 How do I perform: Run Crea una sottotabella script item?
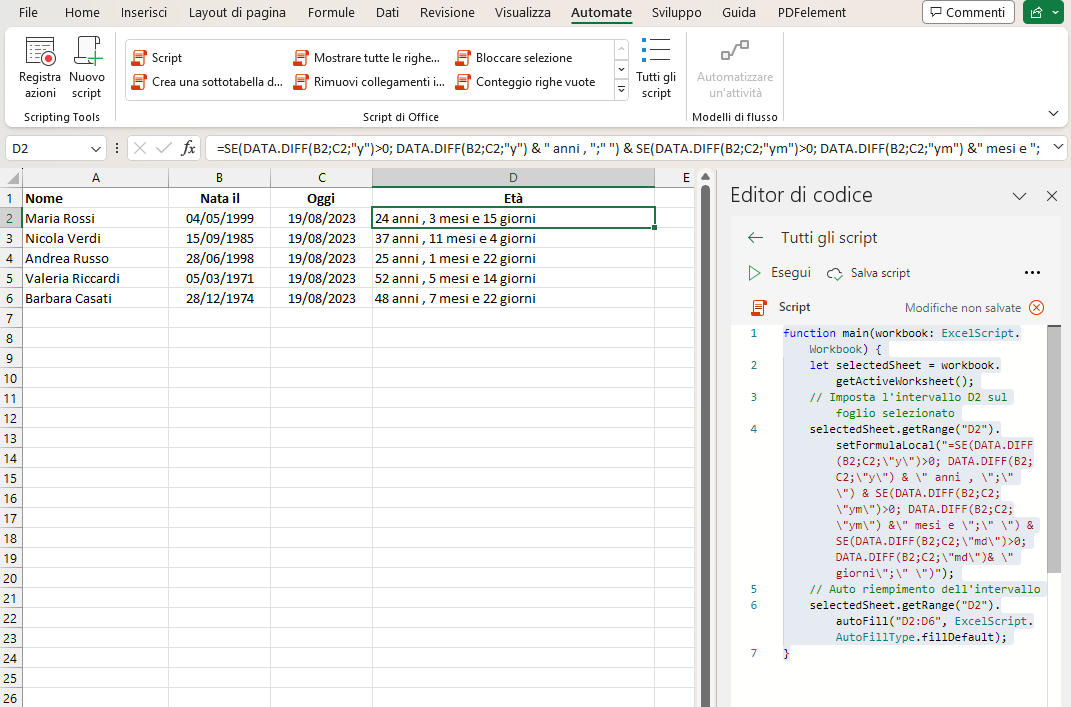tap(207, 82)
